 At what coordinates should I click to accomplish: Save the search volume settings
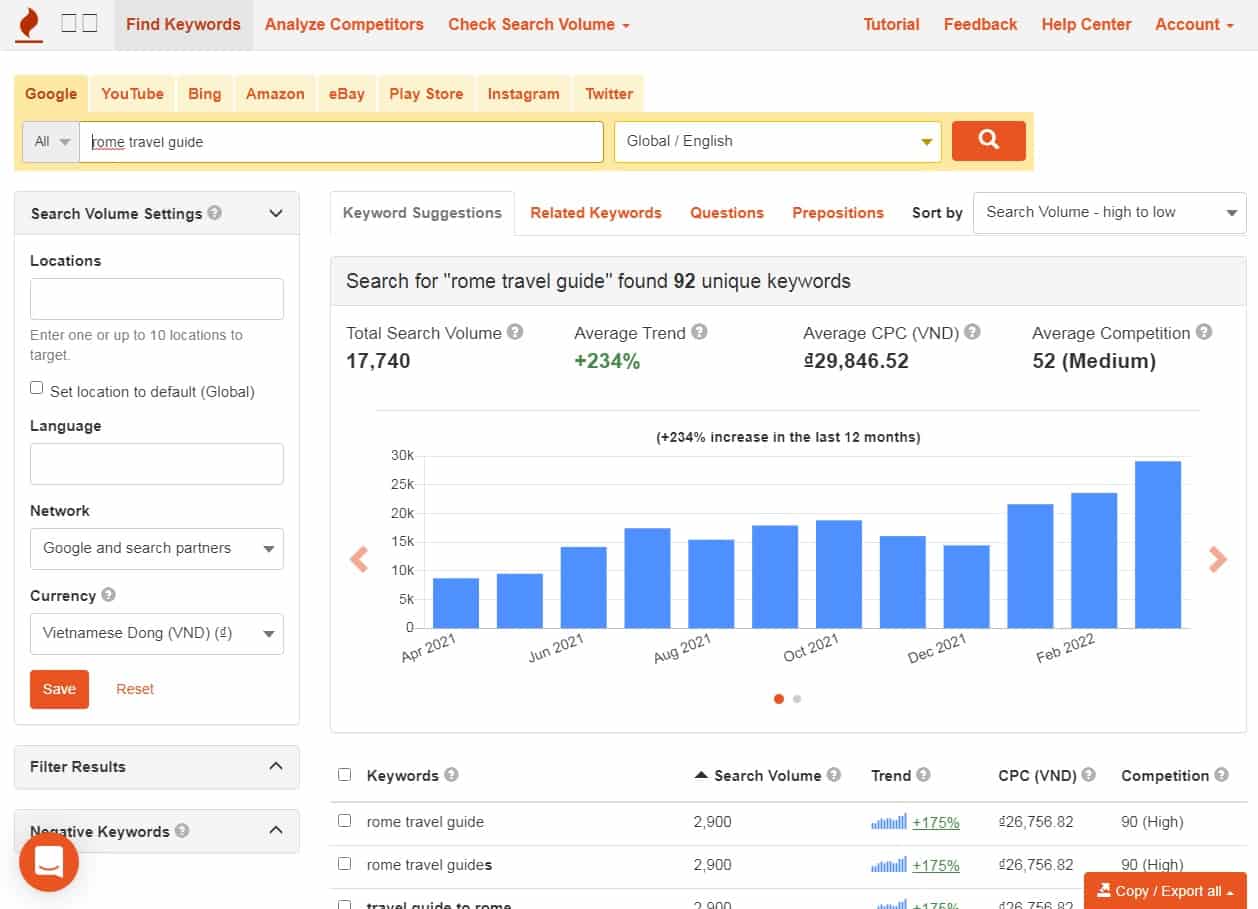[x=59, y=689]
